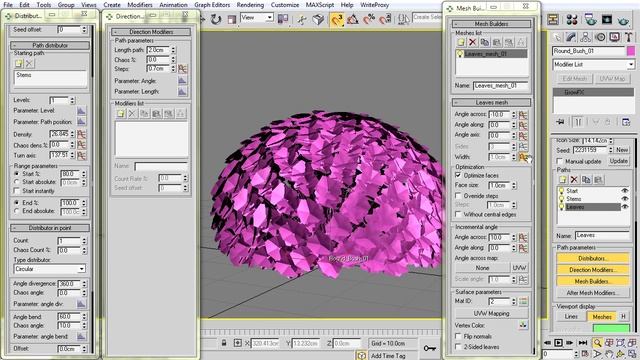Click graph icon beside Steps in Direction
This screenshot has height=360, width=640.
(x=182, y=69)
